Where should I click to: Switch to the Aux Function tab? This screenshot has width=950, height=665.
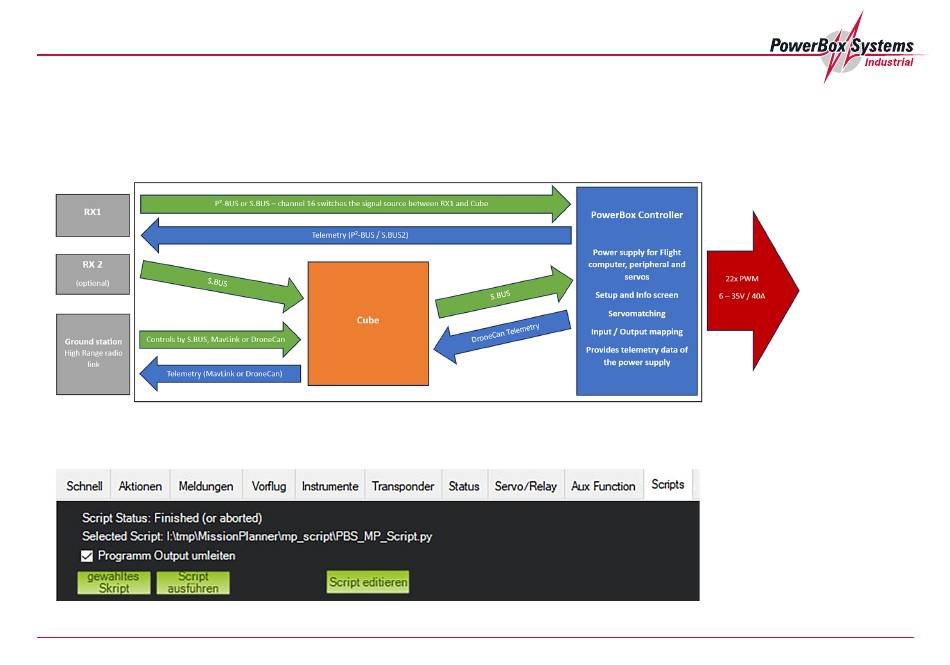pyautogui.click(x=603, y=486)
